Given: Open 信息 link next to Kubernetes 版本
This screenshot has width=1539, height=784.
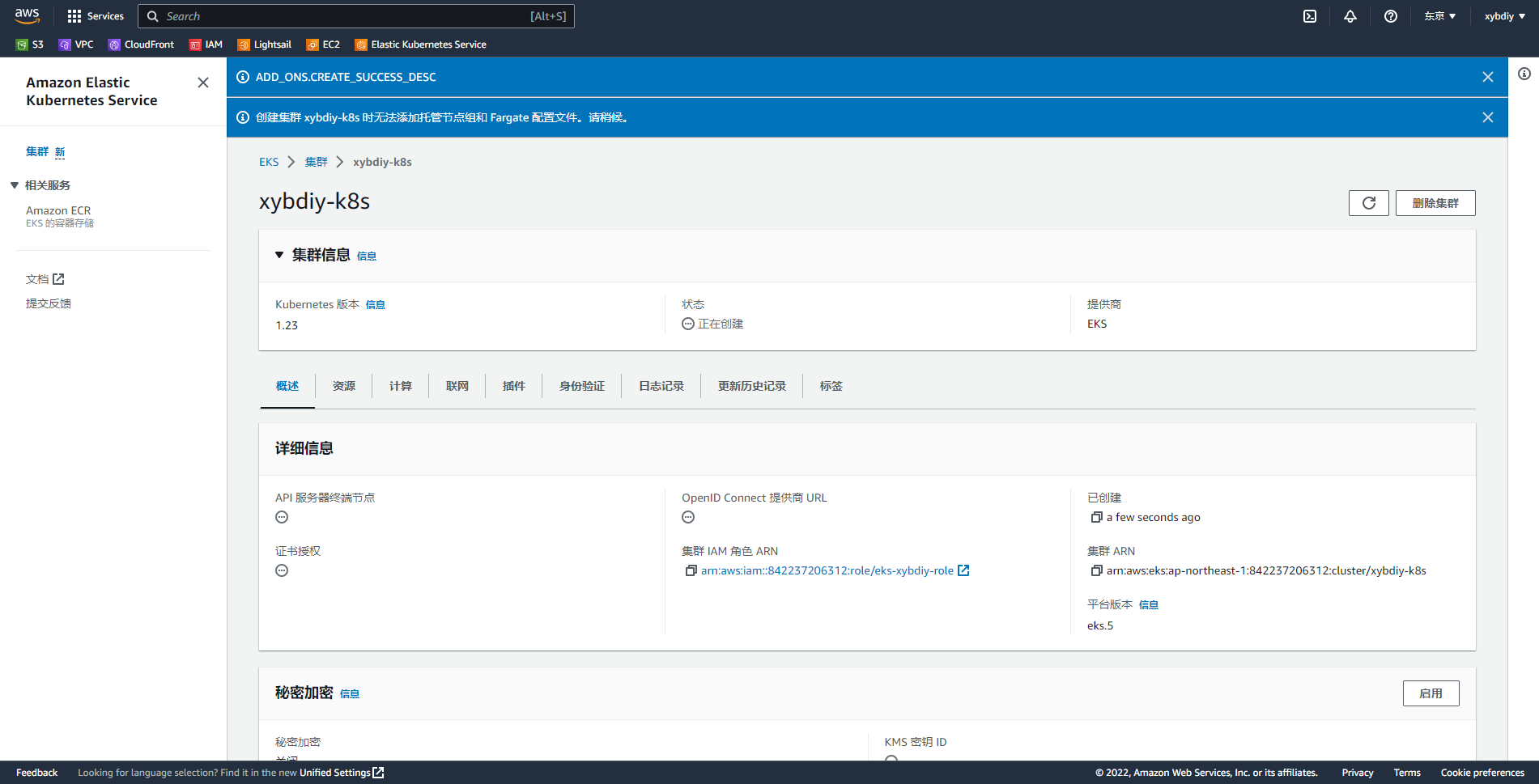Looking at the screenshot, I should (x=376, y=305).
